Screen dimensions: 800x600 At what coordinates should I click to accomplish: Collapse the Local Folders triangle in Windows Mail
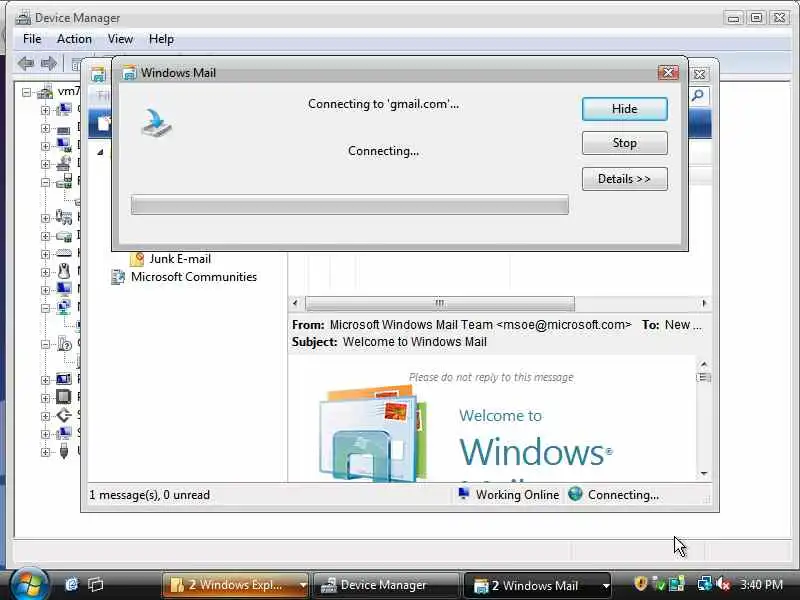coord(101,152)
